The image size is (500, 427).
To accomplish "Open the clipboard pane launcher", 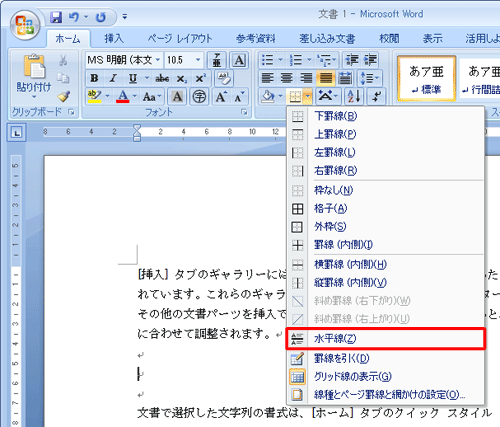I will tap(71, 112).
